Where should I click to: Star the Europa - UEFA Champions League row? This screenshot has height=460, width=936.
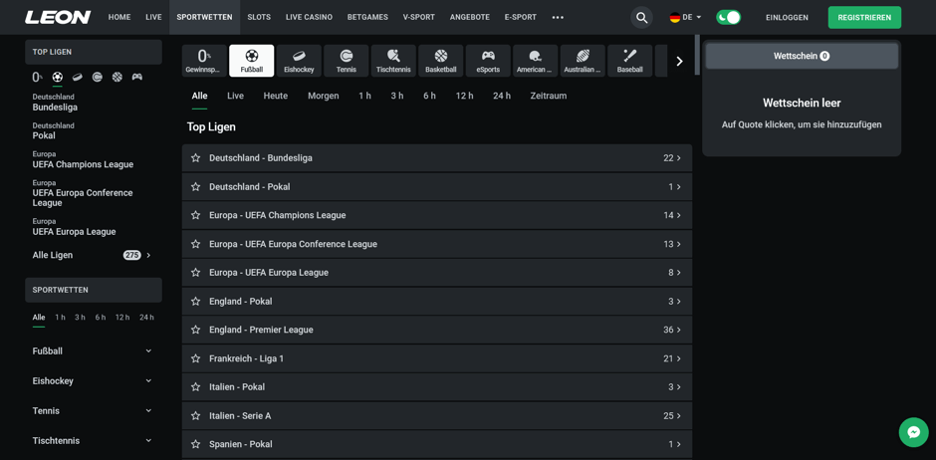(x=195, y=215)
